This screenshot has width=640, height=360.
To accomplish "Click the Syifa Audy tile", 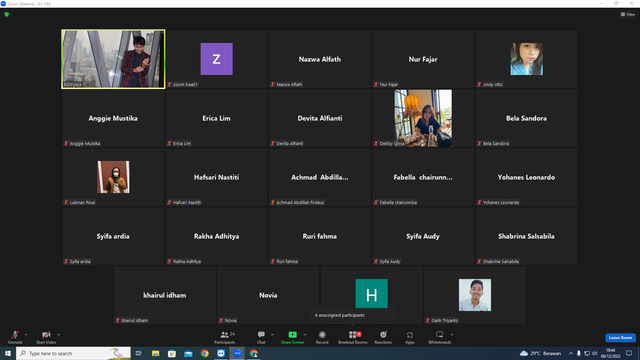I will (423, 236).
